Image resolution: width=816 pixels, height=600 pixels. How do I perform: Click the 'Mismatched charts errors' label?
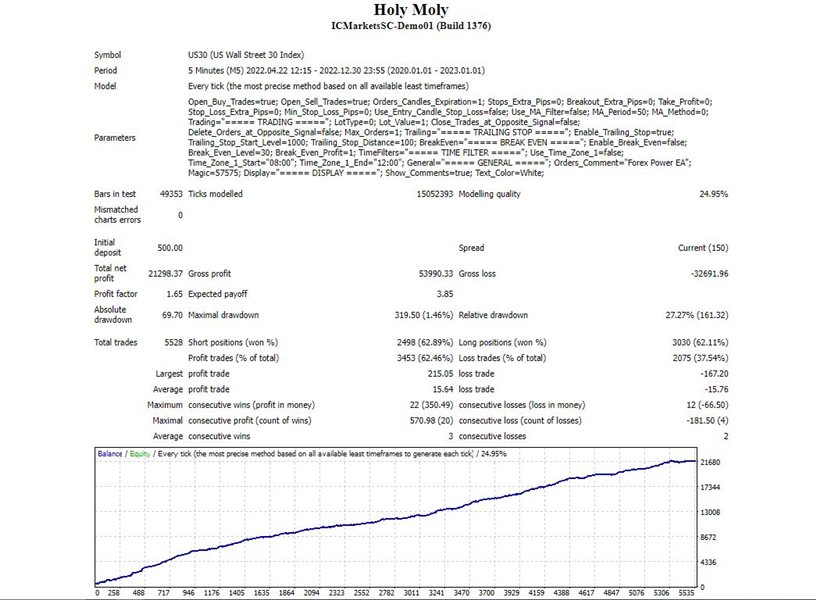pos(117,214)
